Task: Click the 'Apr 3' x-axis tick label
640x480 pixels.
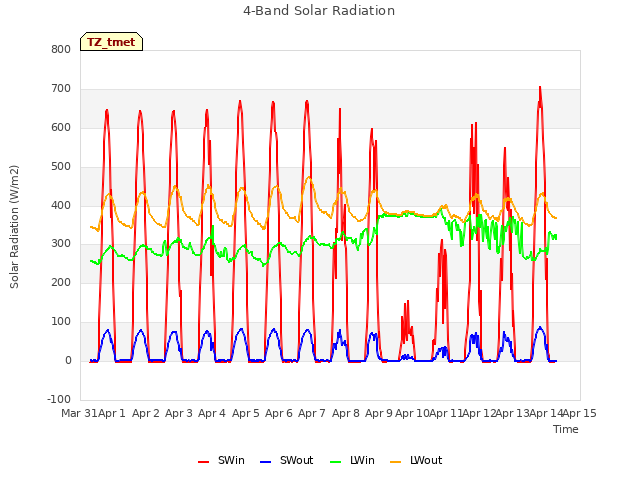Action: [179, 413]
